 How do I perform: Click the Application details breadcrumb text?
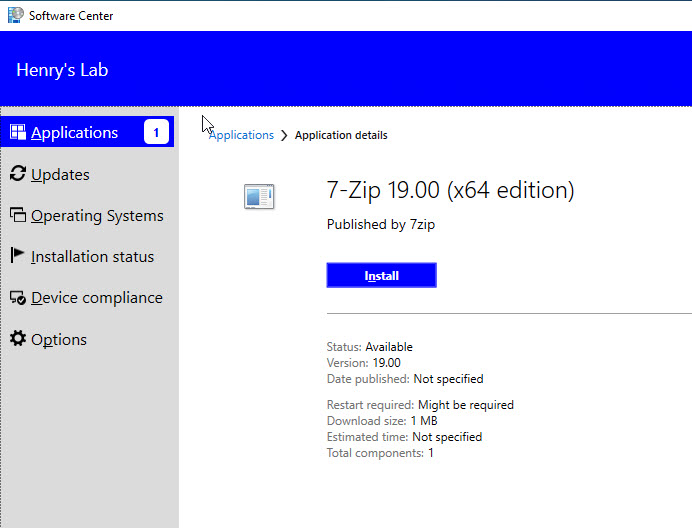pyautogui.click(x=341, y=135)
